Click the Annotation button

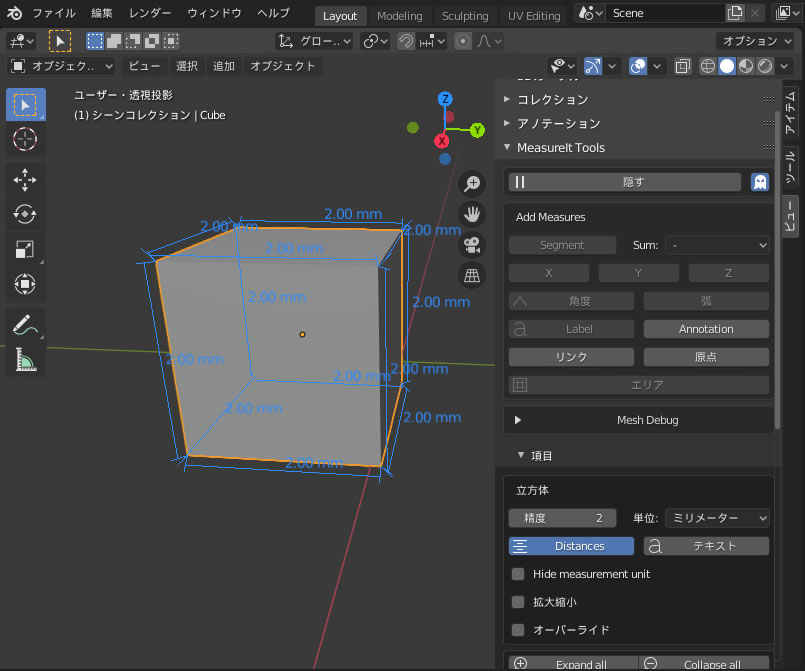point(706,329)
